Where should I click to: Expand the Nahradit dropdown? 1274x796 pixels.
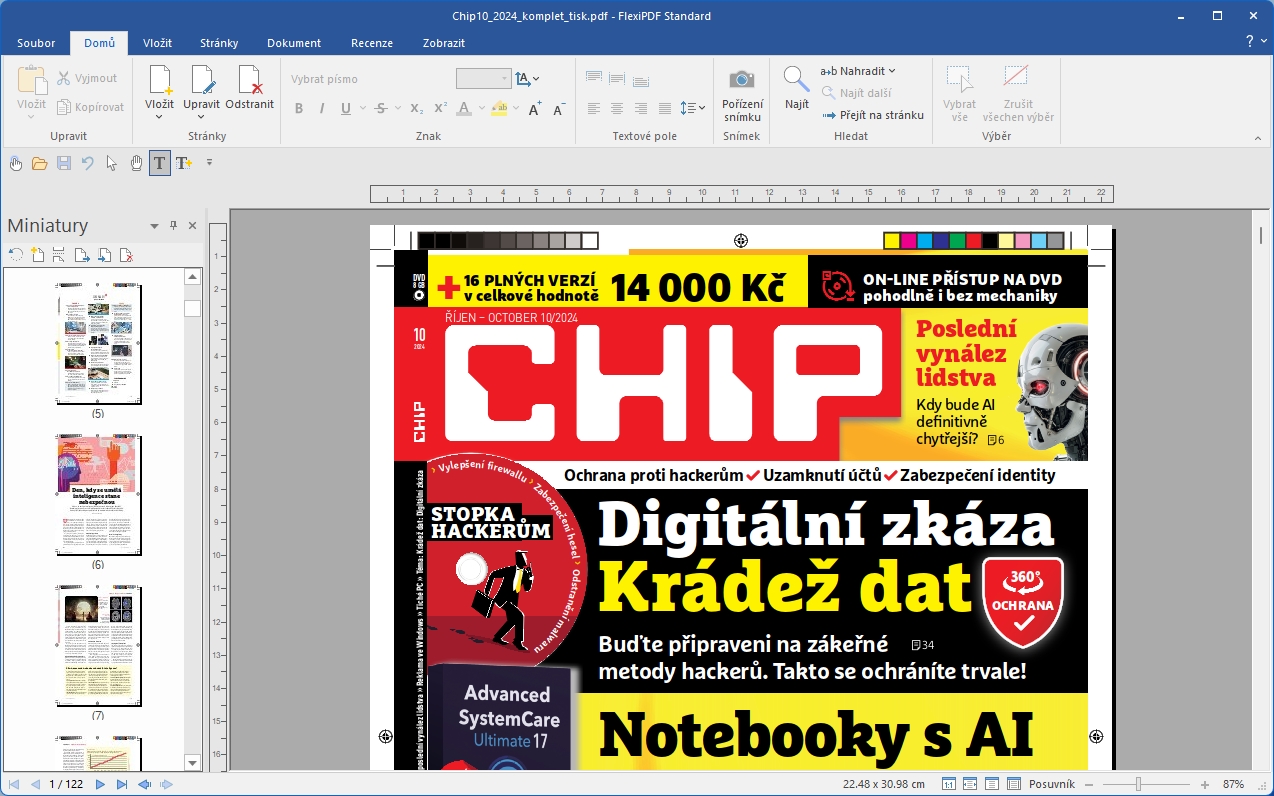point(891,71)
